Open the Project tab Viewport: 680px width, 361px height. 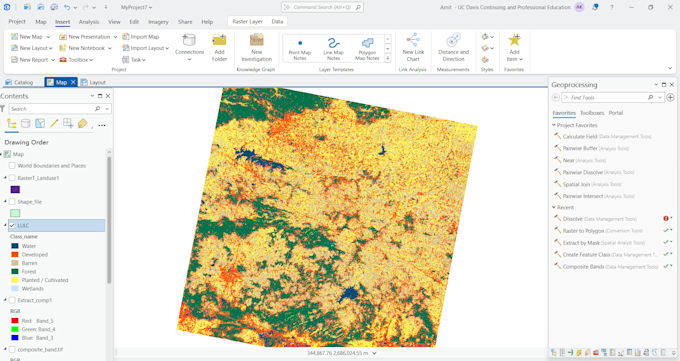click(x=17, y=22)
